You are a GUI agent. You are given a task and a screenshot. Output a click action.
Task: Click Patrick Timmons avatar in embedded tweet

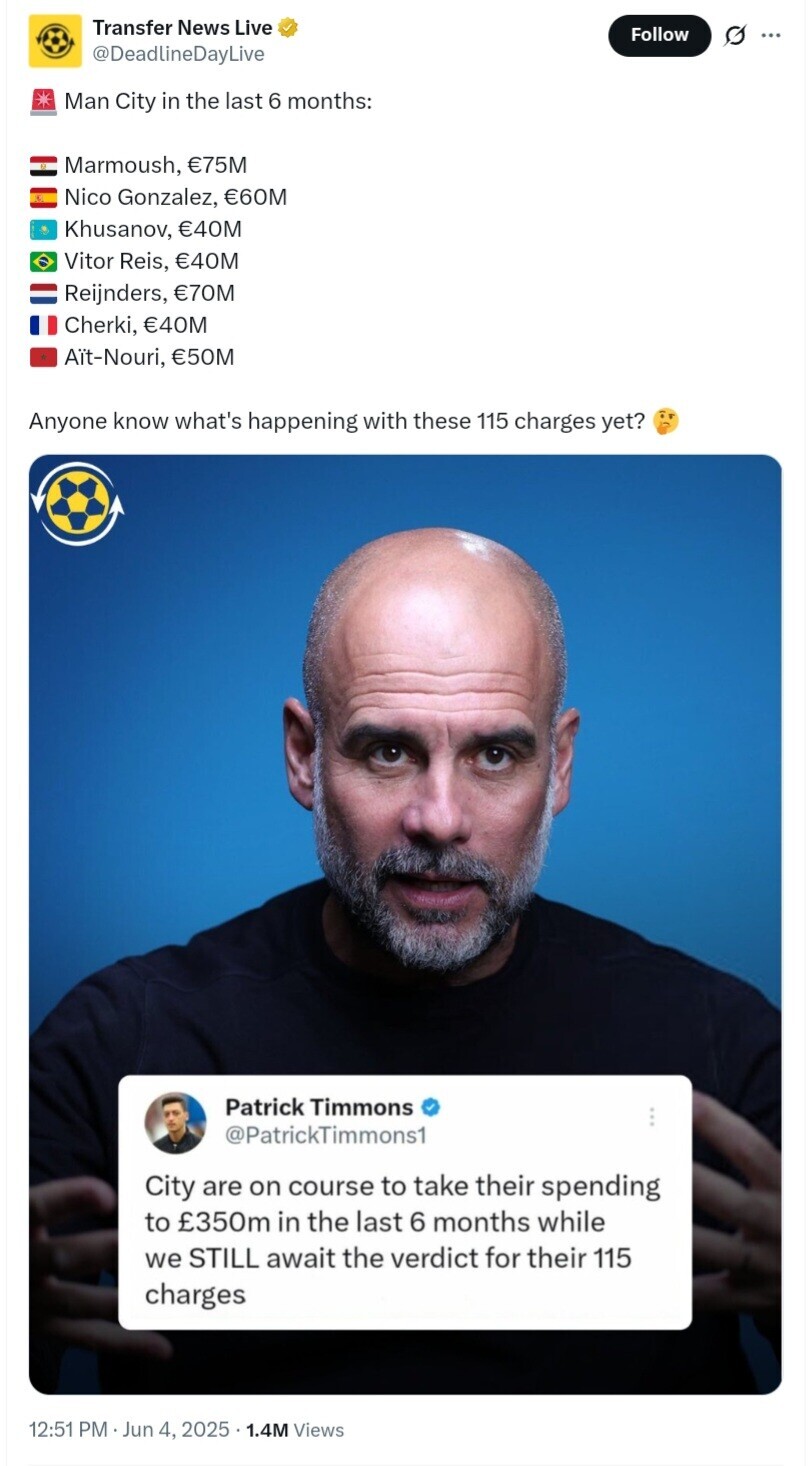(176, 1122)
